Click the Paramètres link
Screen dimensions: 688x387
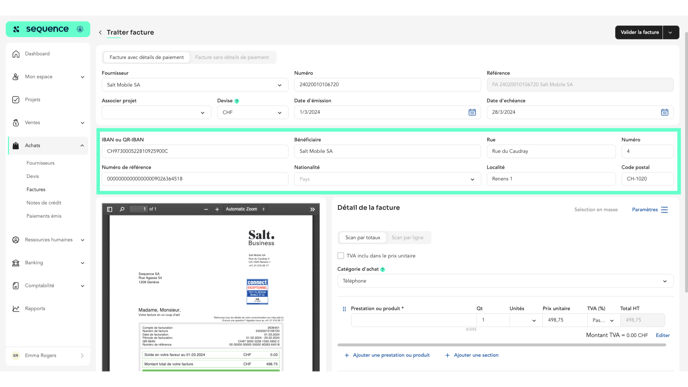[645, 210]
